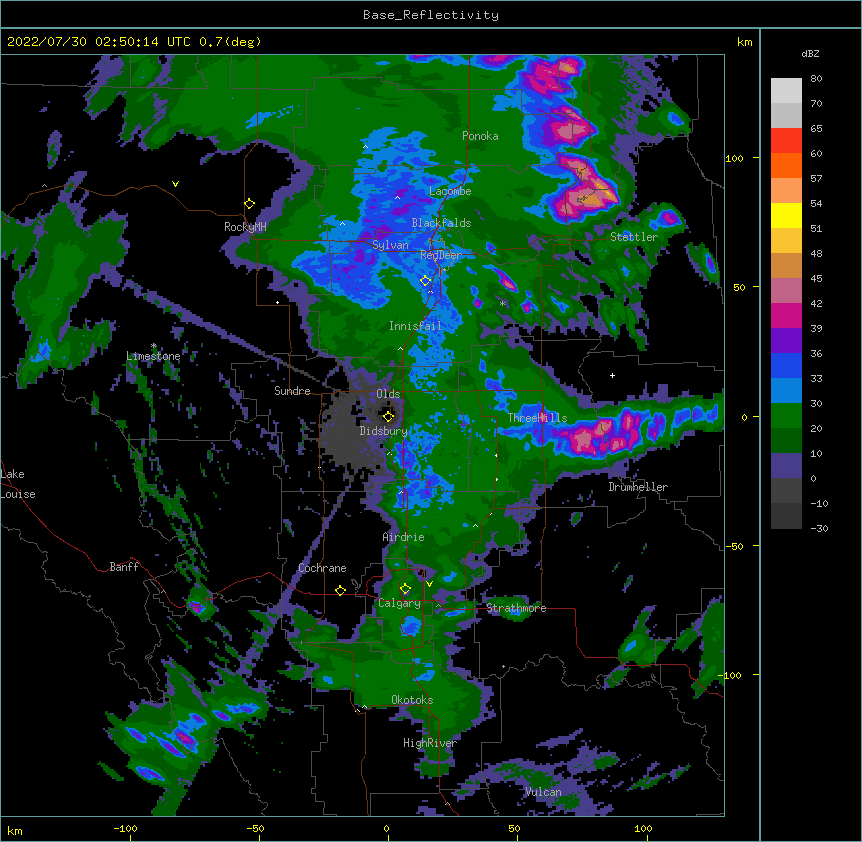This screenshot has width=862, height=842.
Task: Select the Didsbury label
Action: 383,431
